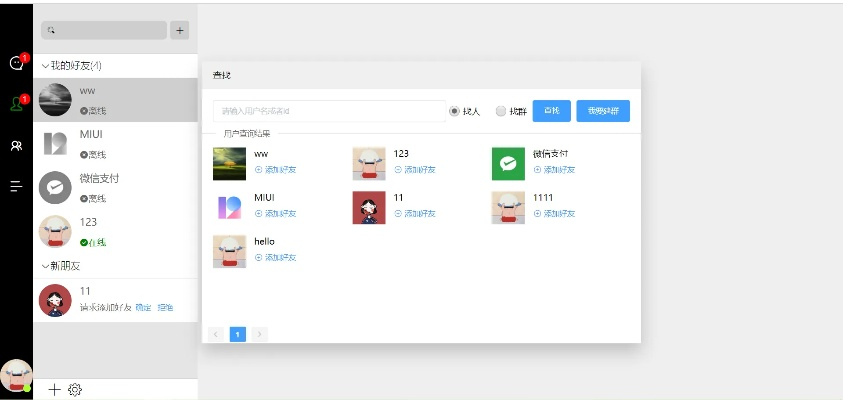Select online friend 123 in the friends list
843x400 pixels.
click(116, 232)
